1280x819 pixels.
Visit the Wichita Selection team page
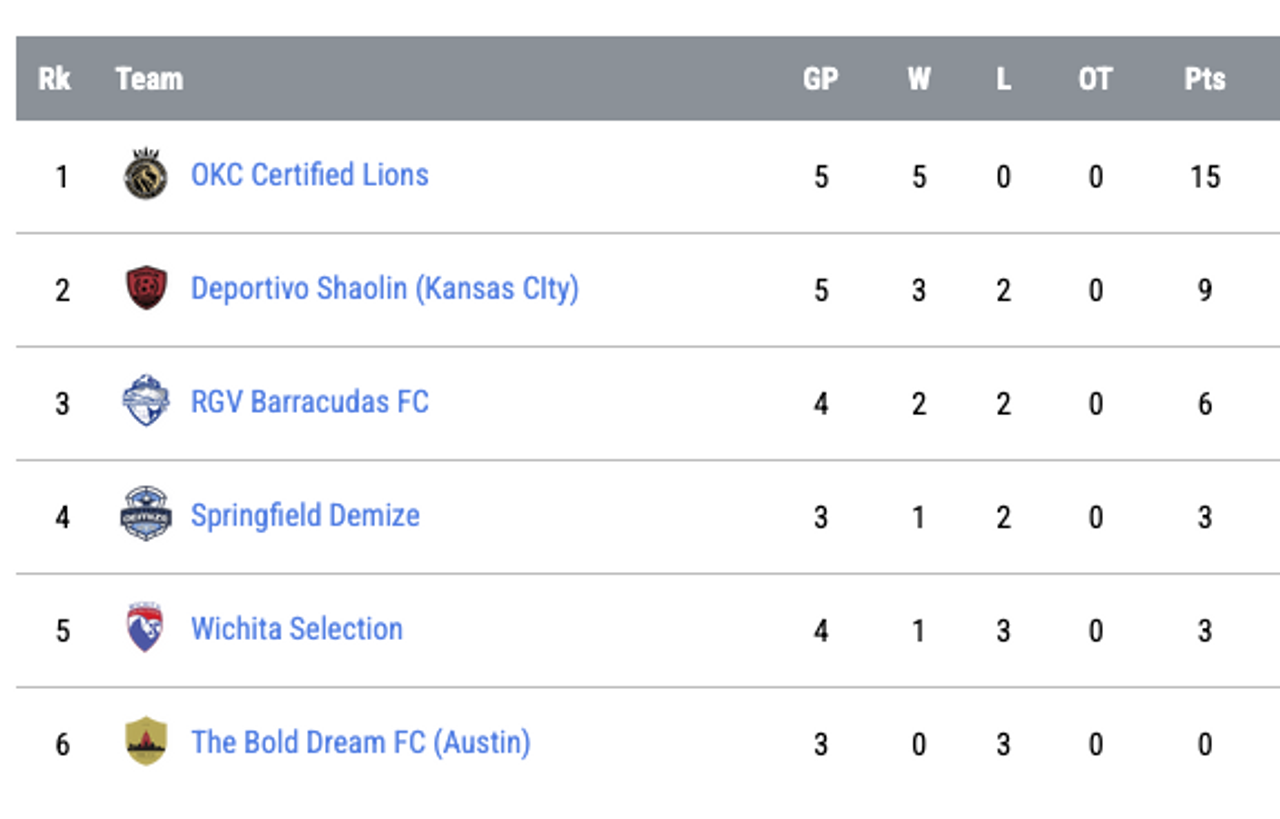coord(296,628)
